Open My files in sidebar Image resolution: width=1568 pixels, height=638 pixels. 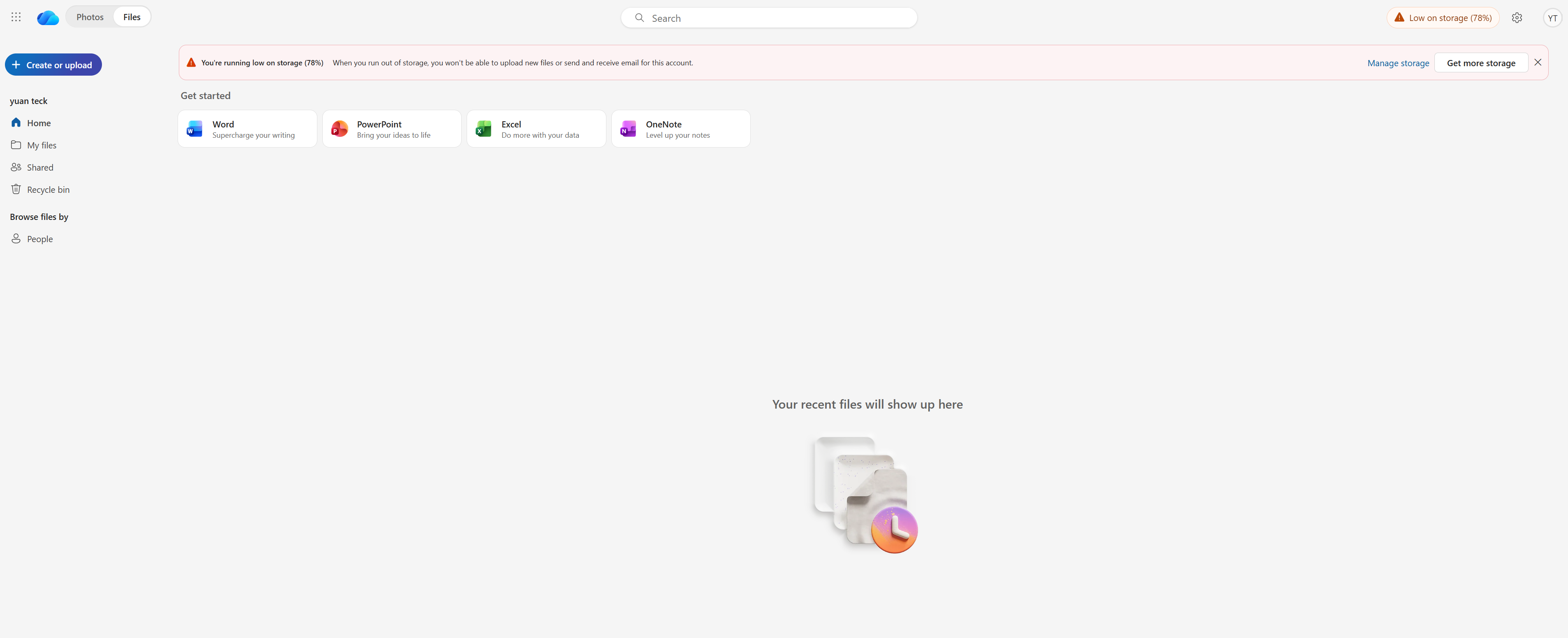[x=42, y=145]
